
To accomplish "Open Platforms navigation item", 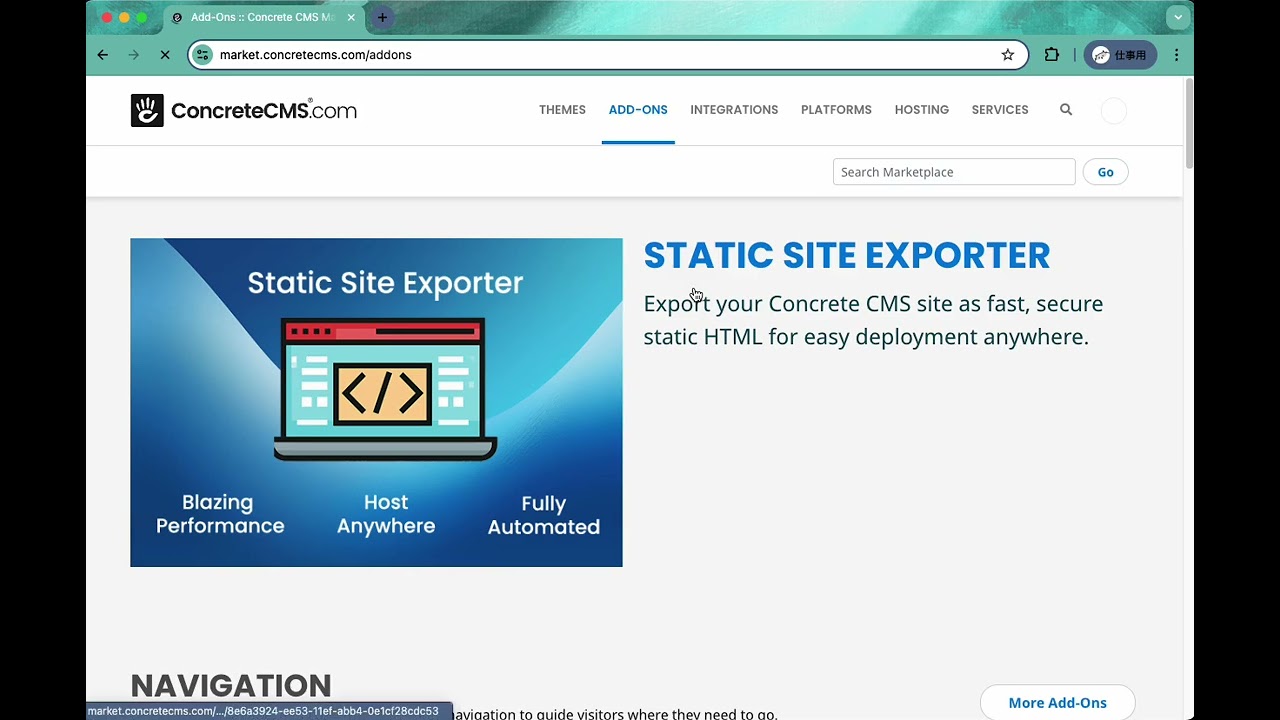I will (x=836, y=110).
